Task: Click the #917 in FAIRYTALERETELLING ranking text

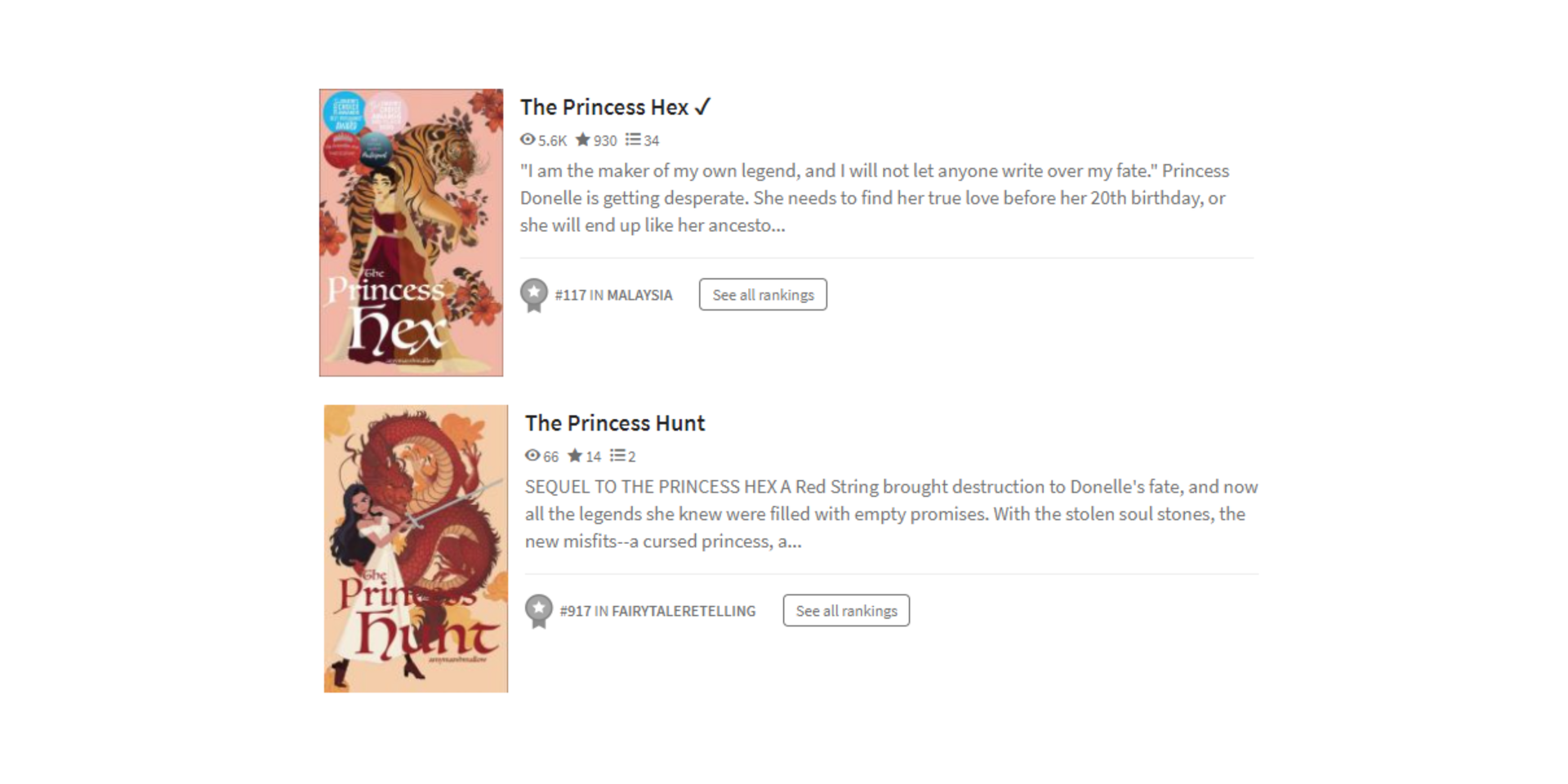Action: [657, 611]
